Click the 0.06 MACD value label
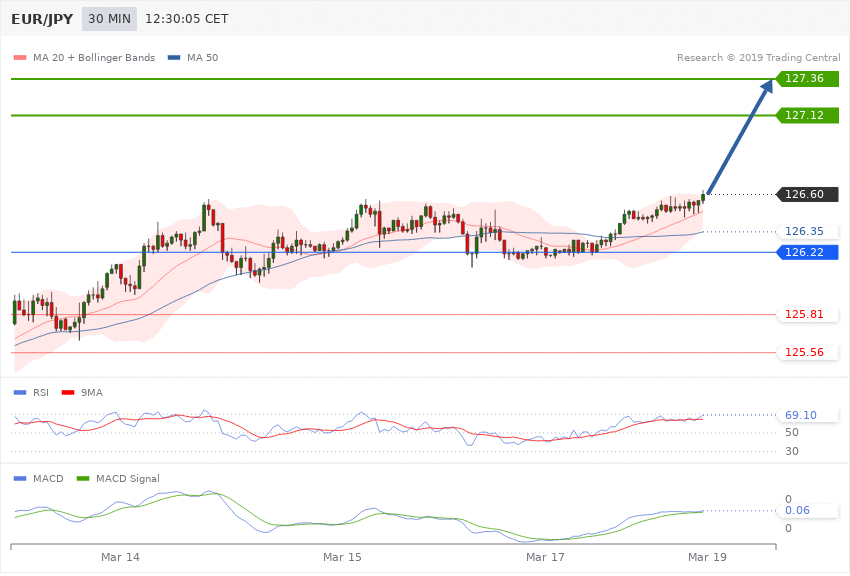The height and width of the screenshot is (576, 850). click(808, 510)
